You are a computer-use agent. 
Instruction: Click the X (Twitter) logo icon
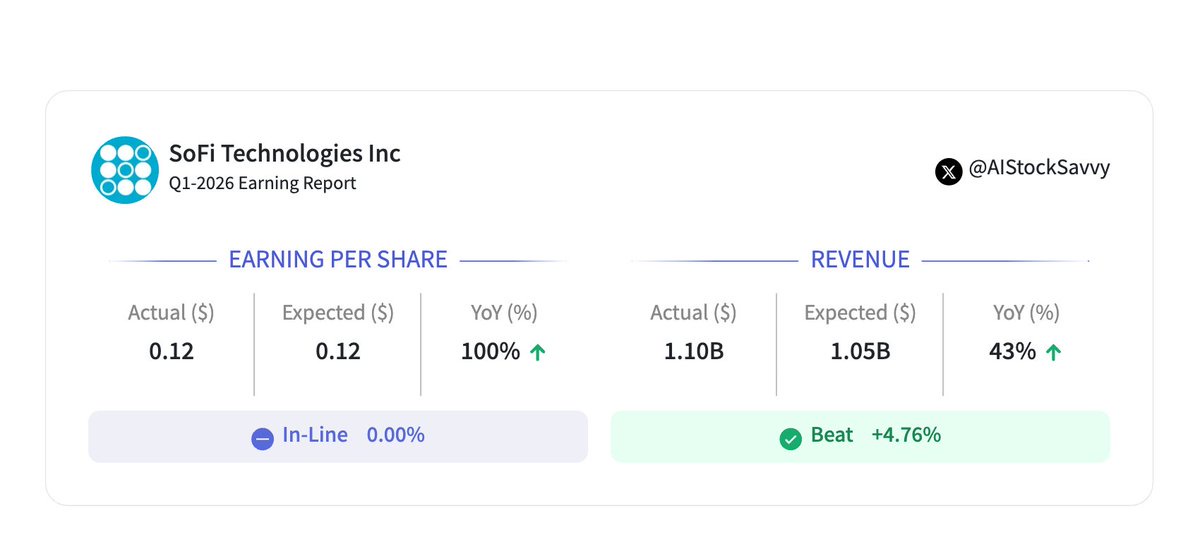[x=948, y=171]
